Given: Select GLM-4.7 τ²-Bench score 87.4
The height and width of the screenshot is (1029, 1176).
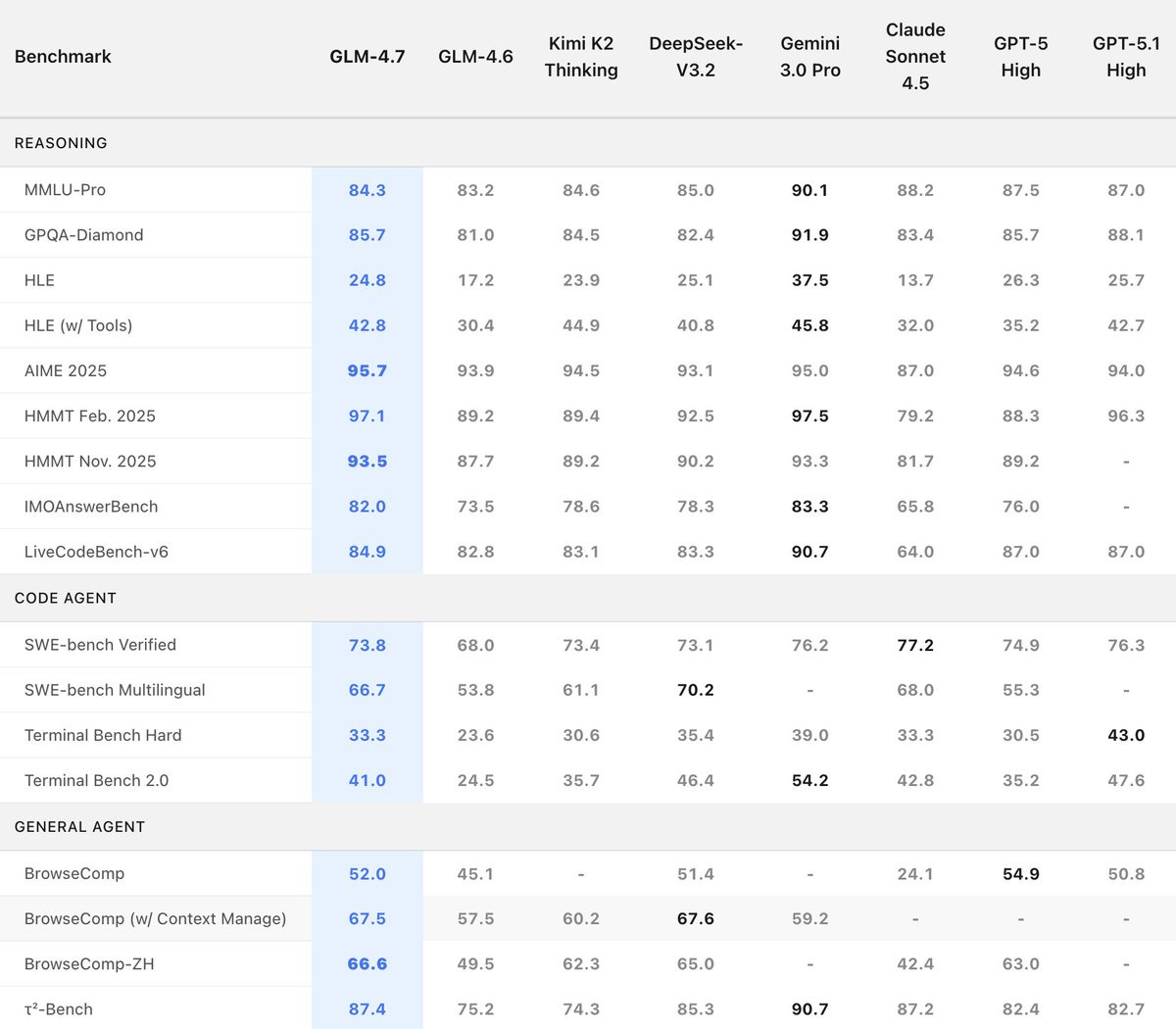Looking at the screenshot, I should tap(367, 1008).
